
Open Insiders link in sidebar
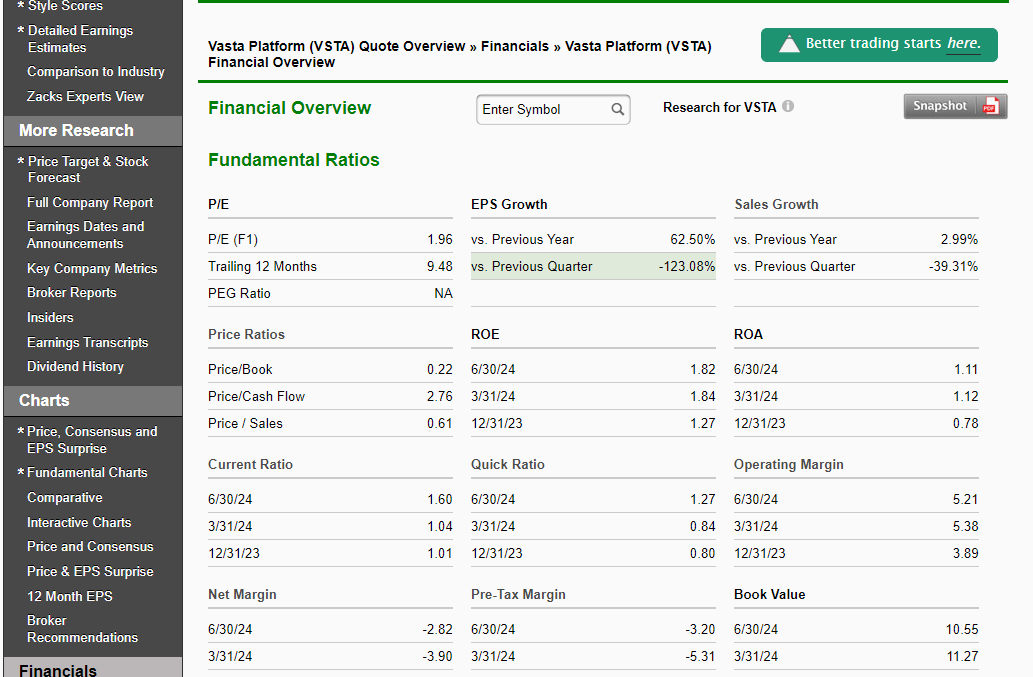click(x=50, y=317)
